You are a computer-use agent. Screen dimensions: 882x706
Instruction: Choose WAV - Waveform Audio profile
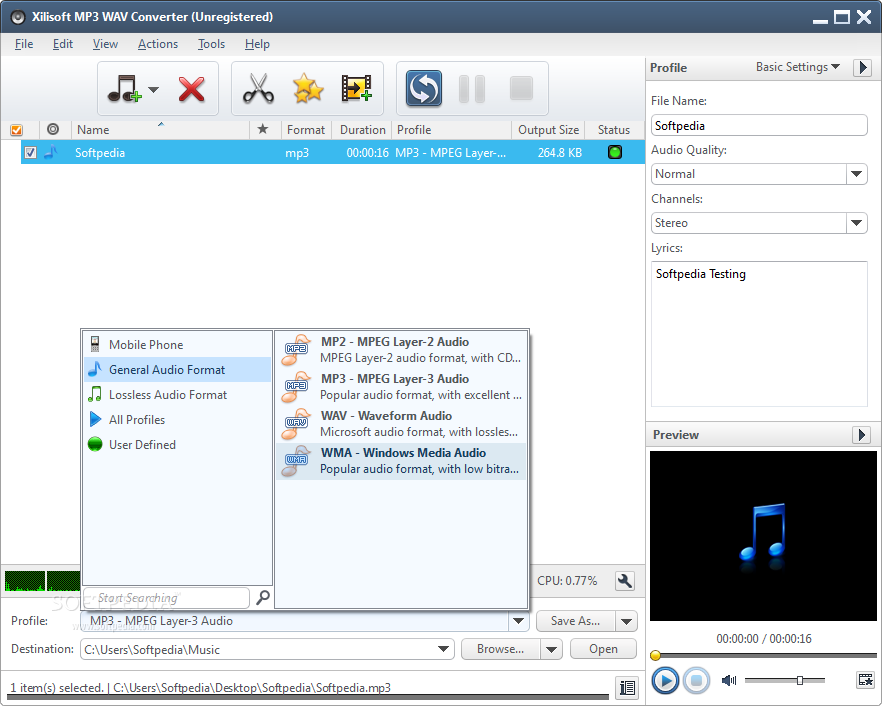click(x=401, y=424)
